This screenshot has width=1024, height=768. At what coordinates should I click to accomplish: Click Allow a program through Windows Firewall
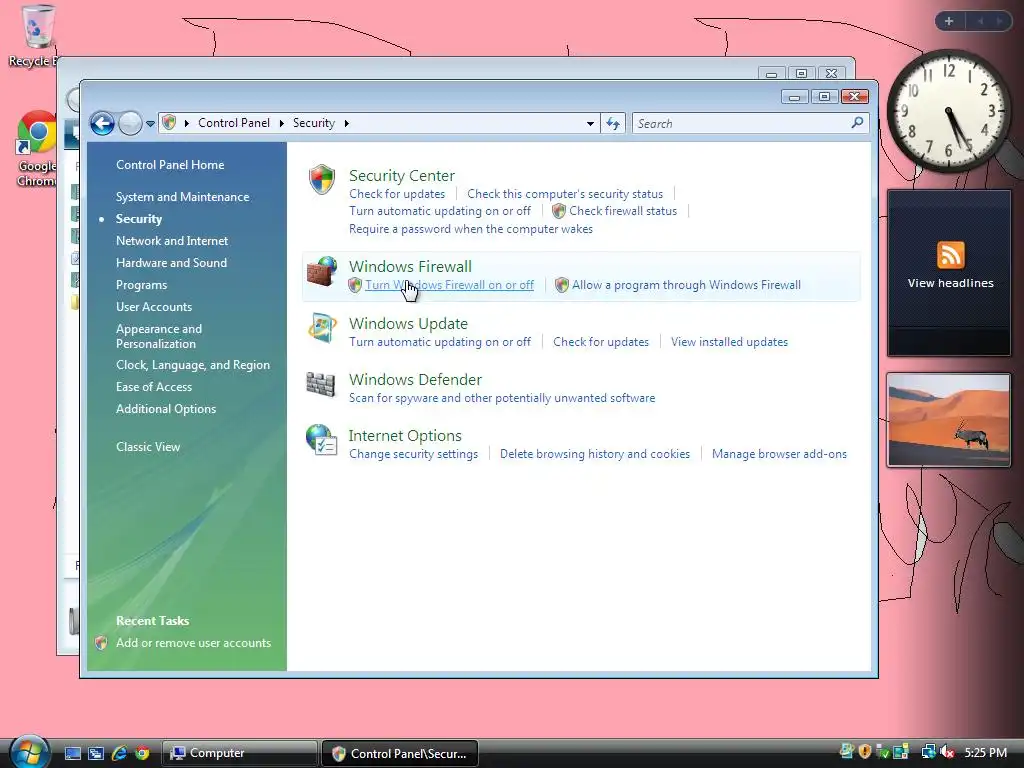coord(686,285)
